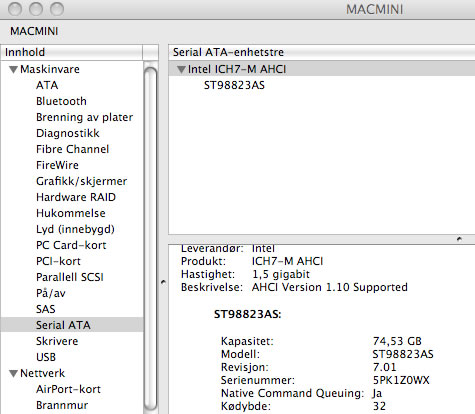475x414 pixels.
Task: Select Brannmur in the sidebar
Action: 62,405
